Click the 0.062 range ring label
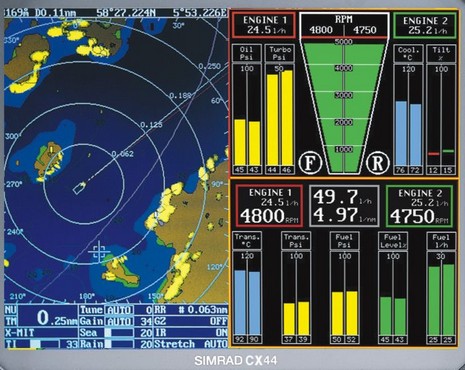The height and width of the screenshot is (370, 465). point(122,154)
